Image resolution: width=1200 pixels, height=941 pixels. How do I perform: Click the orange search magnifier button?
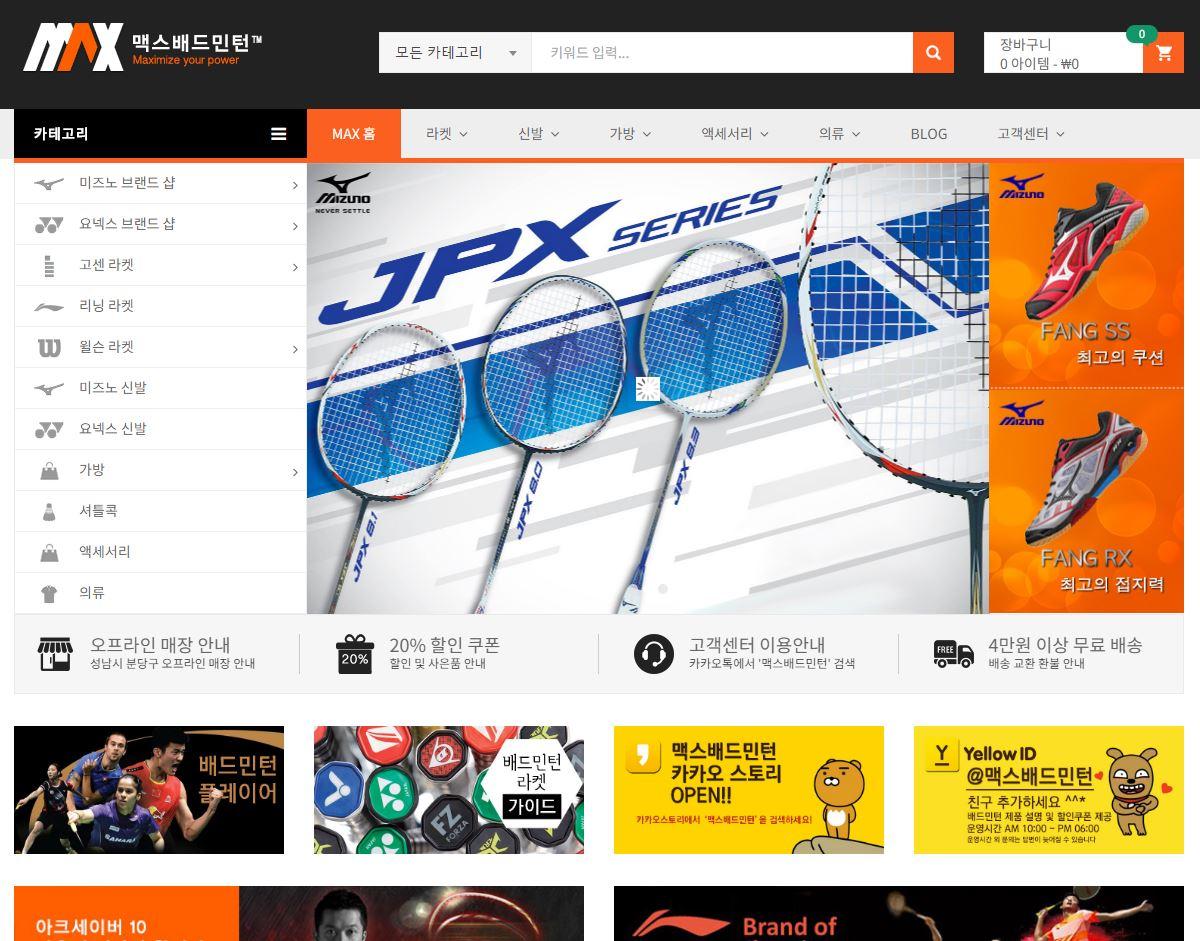pyautogui.click(x=933, y=53)
